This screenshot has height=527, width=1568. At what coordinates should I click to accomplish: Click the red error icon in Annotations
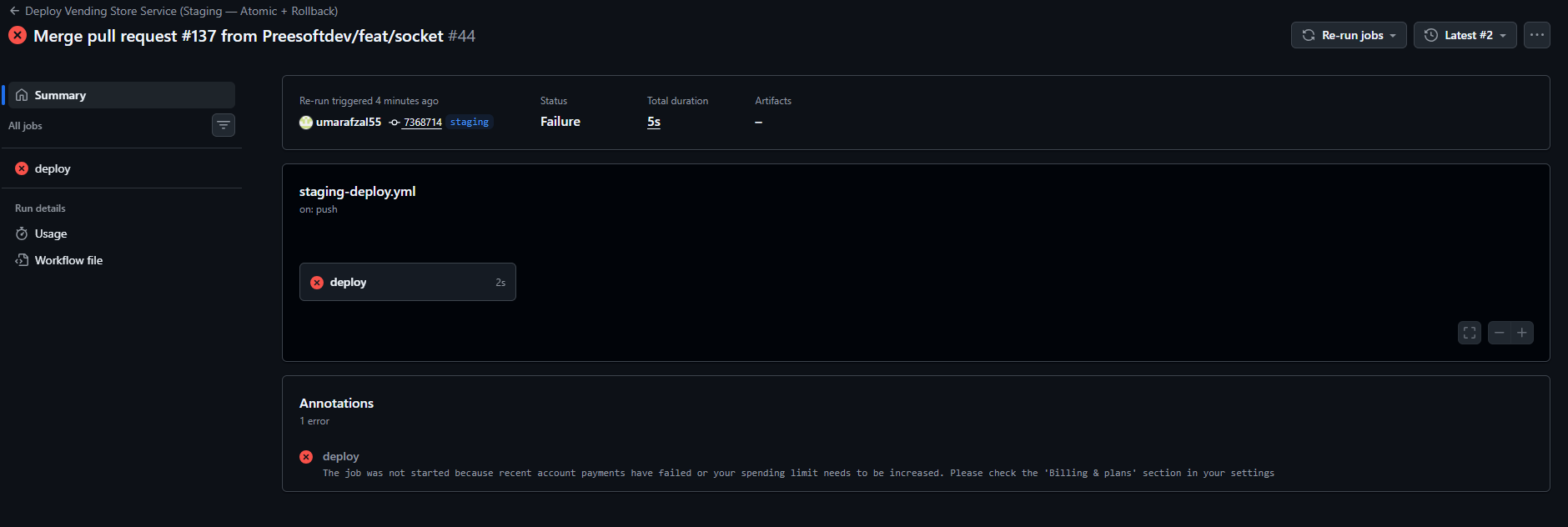[x=306, y=457]
